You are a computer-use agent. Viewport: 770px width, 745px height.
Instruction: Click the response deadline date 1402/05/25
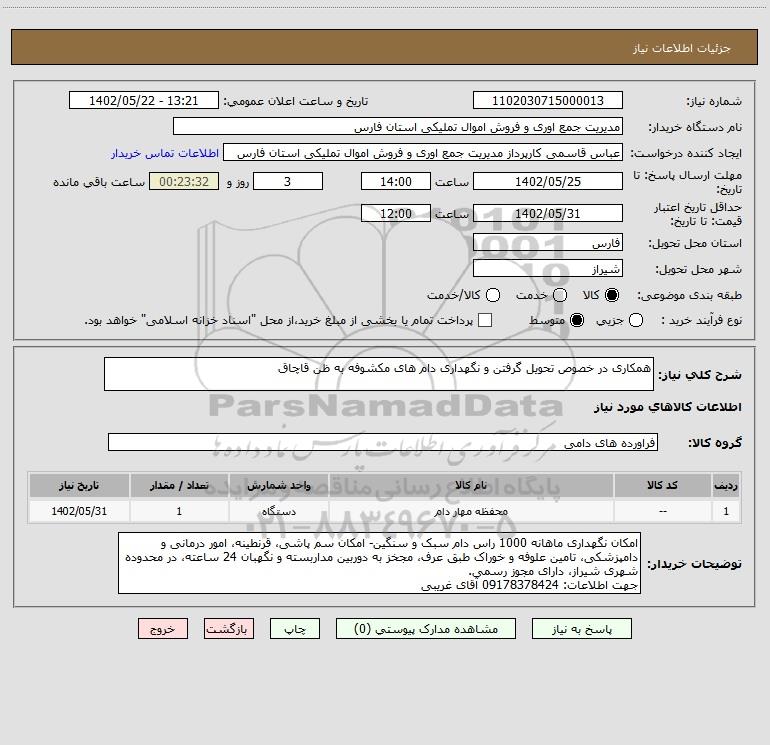coord(548,181)
